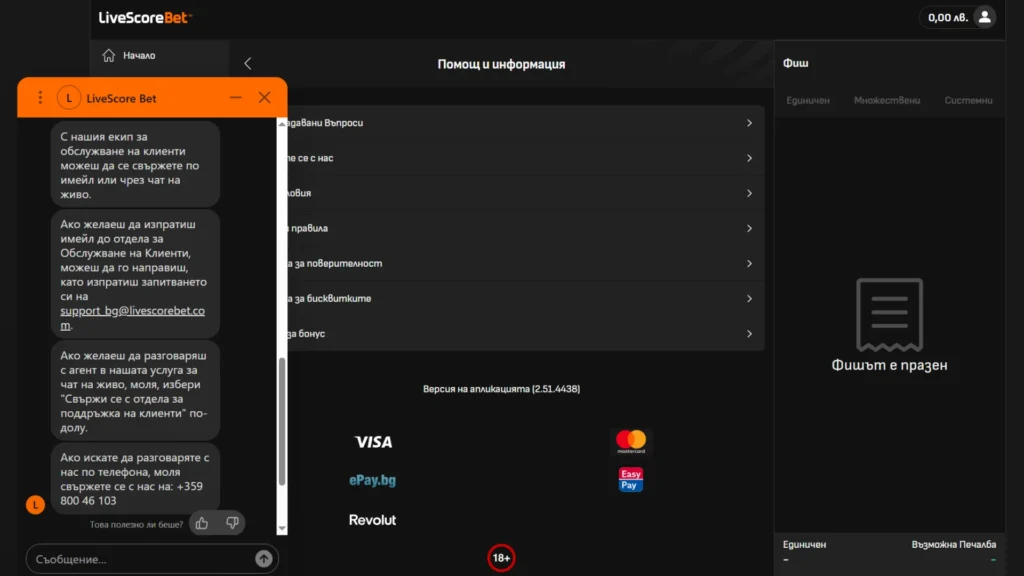1024x576 pixels.
Task: Click the 18+ age restriction badge
Action: (501, 558)
